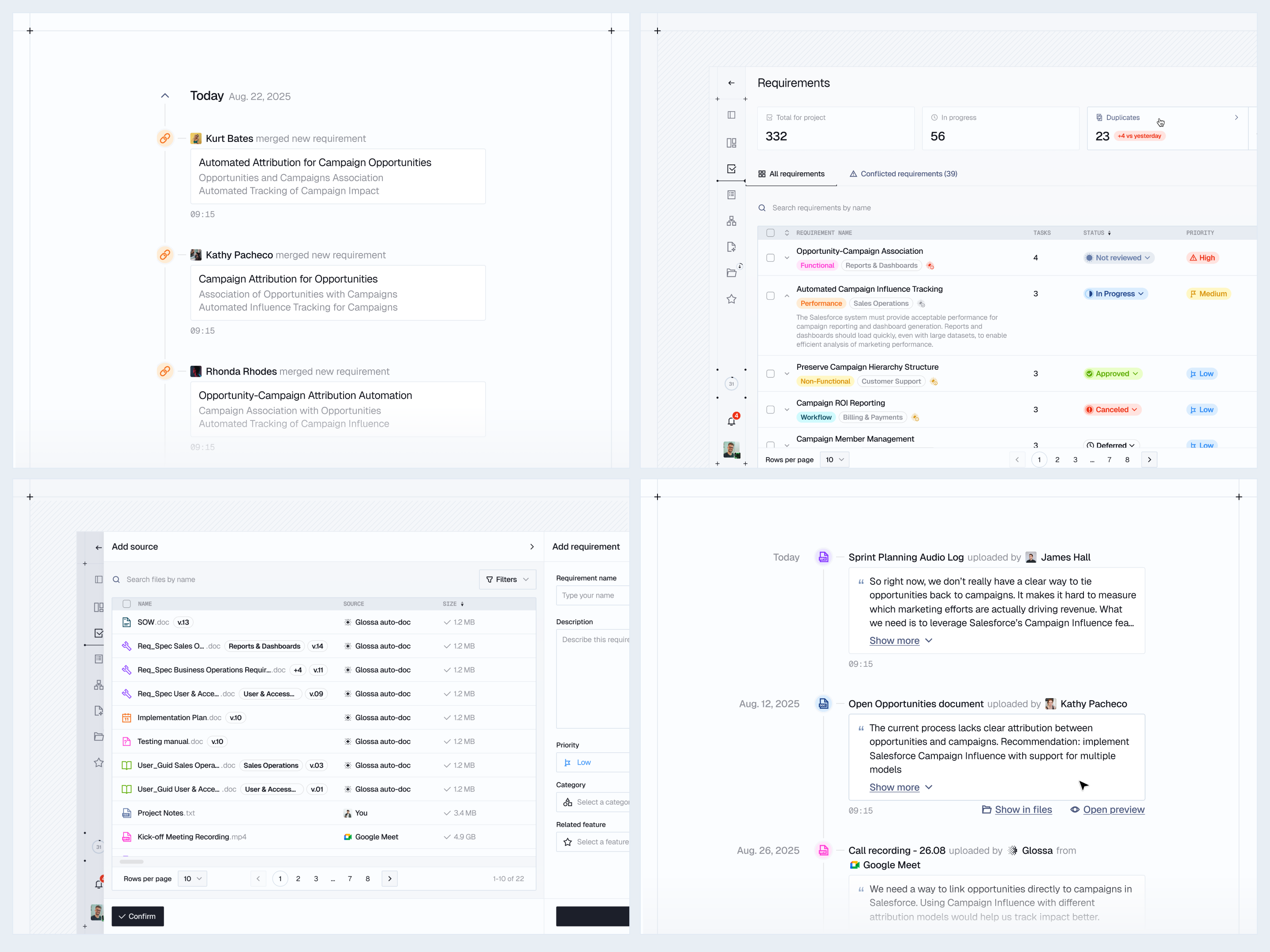
Task: Open the notifications bell with red badge
Action: pos(732,420)
